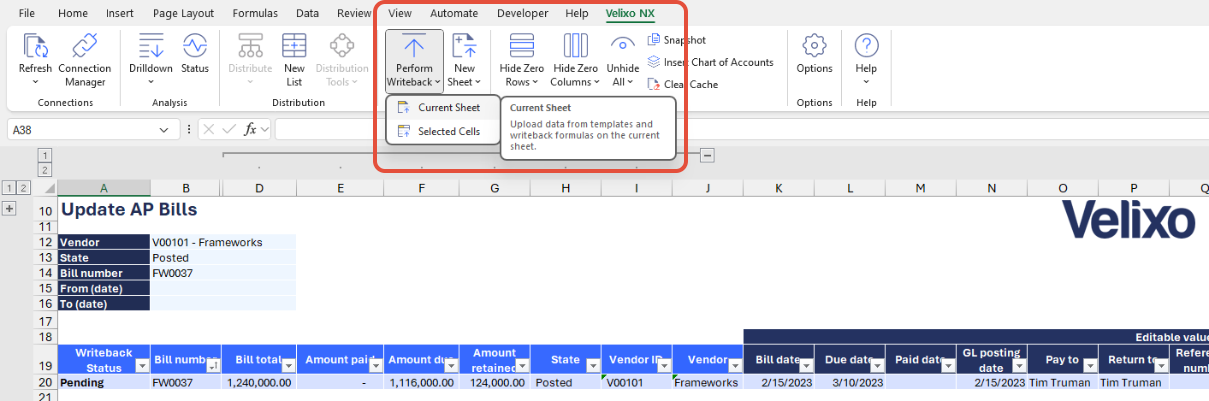Click the Snapshot command
Image resolution: width=1209 pixels, height=401 pixels.
click(x=677, y=40)
